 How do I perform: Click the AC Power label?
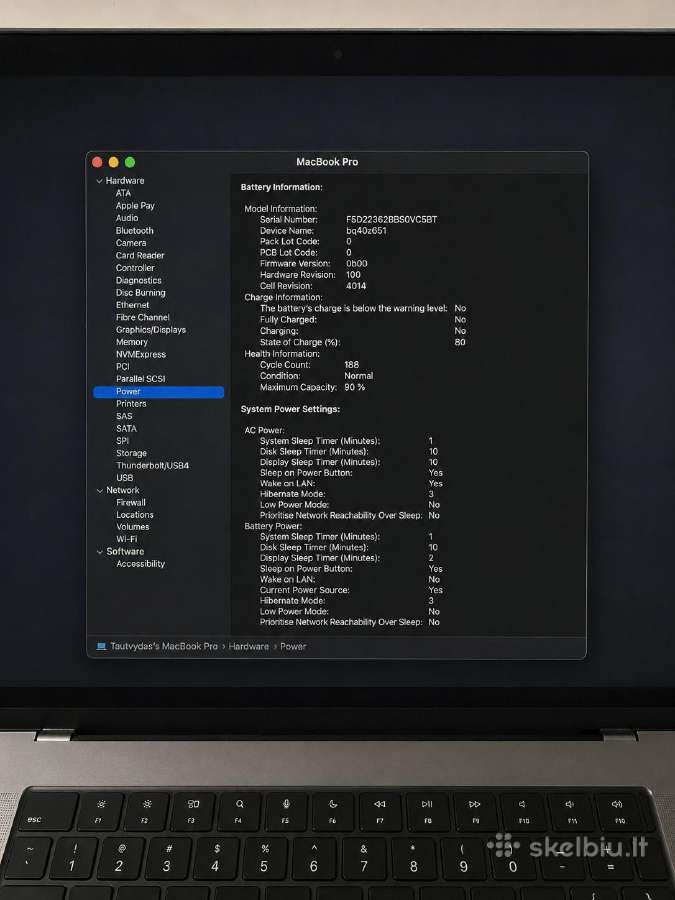[x=264, y=430]
